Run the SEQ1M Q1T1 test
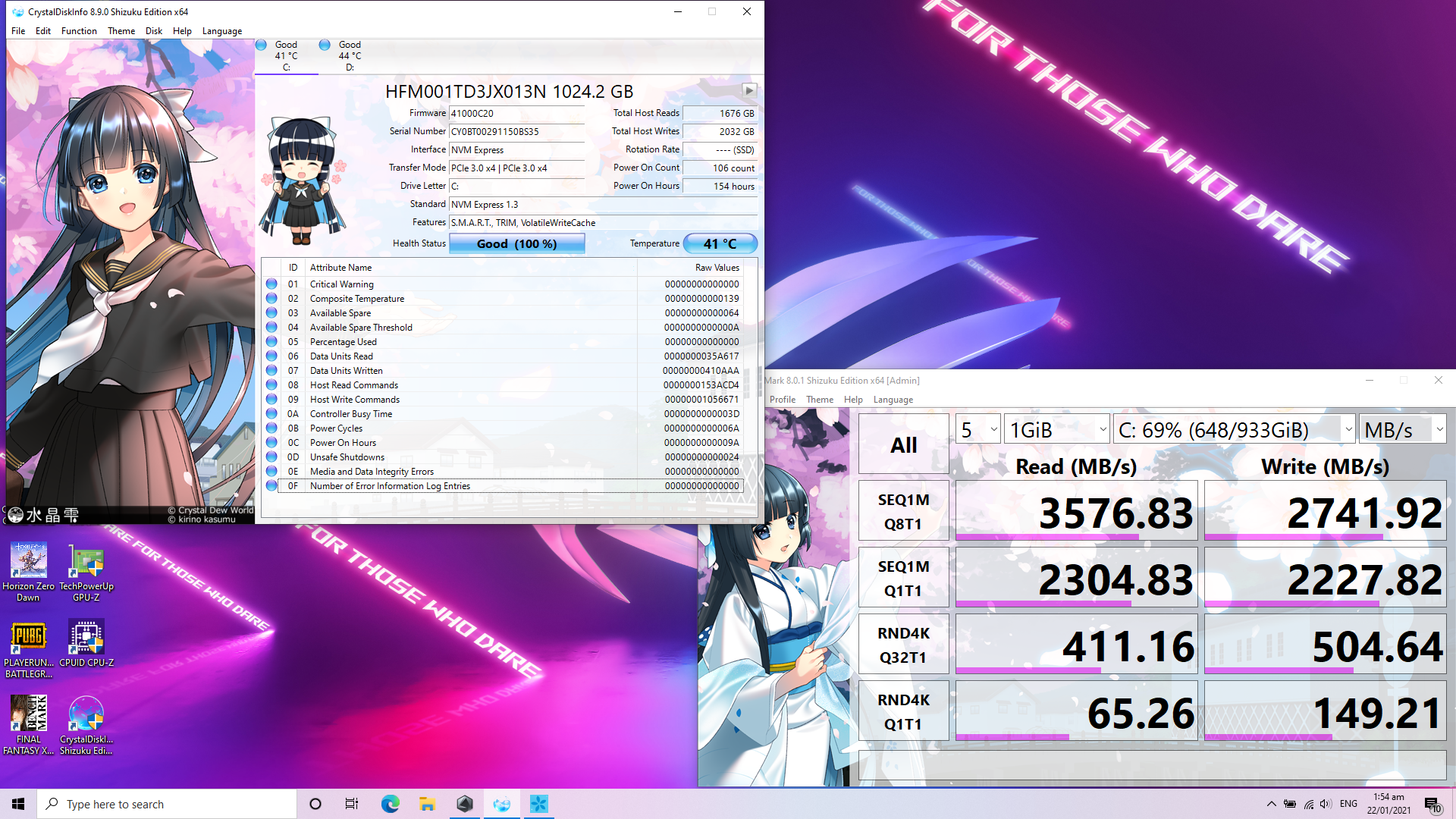Image resolution: width=1456 pixels, height=819 pixels. pos(903,578)
